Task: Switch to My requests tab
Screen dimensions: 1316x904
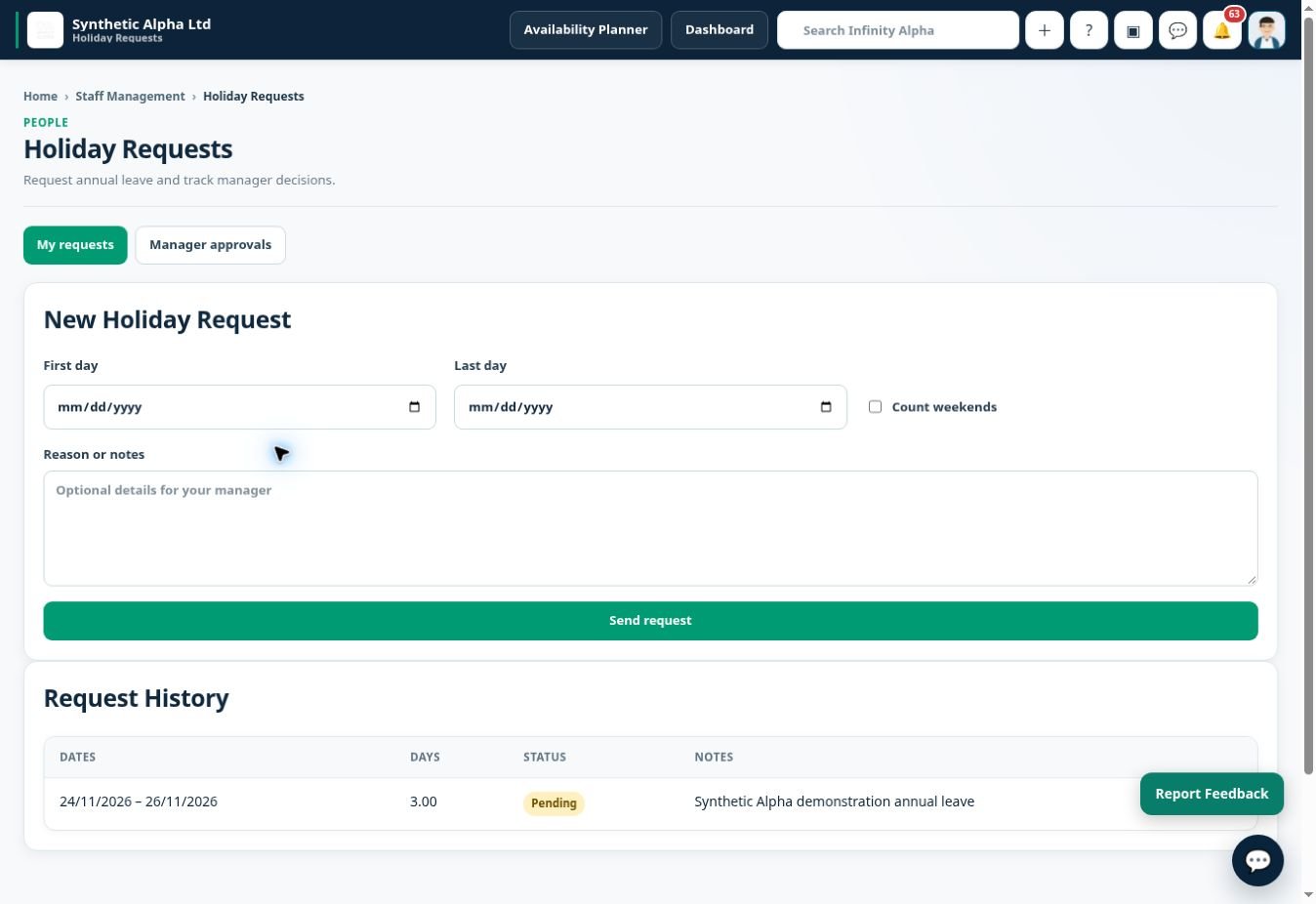Action: coord(75,245)
